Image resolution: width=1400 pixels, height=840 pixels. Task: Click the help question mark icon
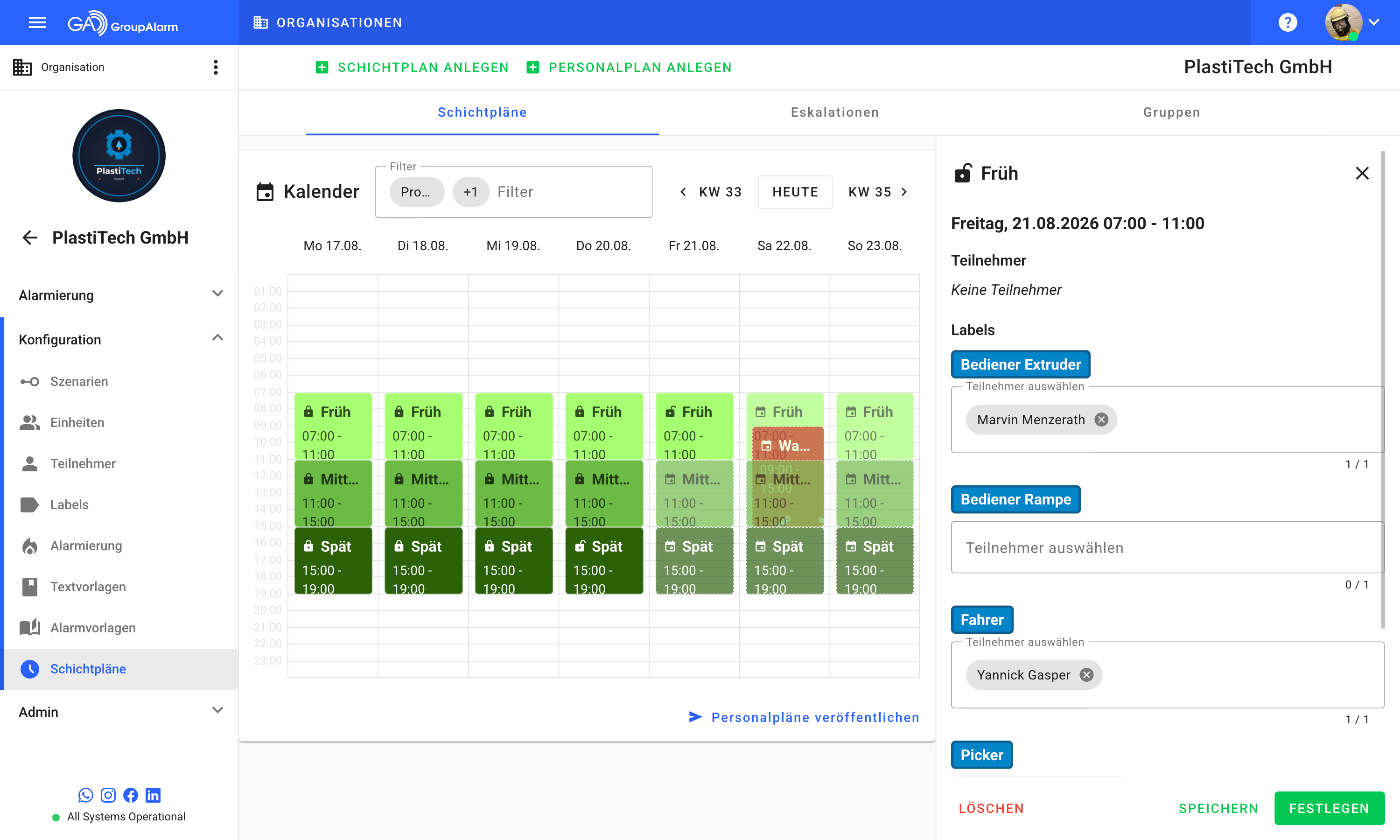pyautogui.click(x=1288, y=23)
